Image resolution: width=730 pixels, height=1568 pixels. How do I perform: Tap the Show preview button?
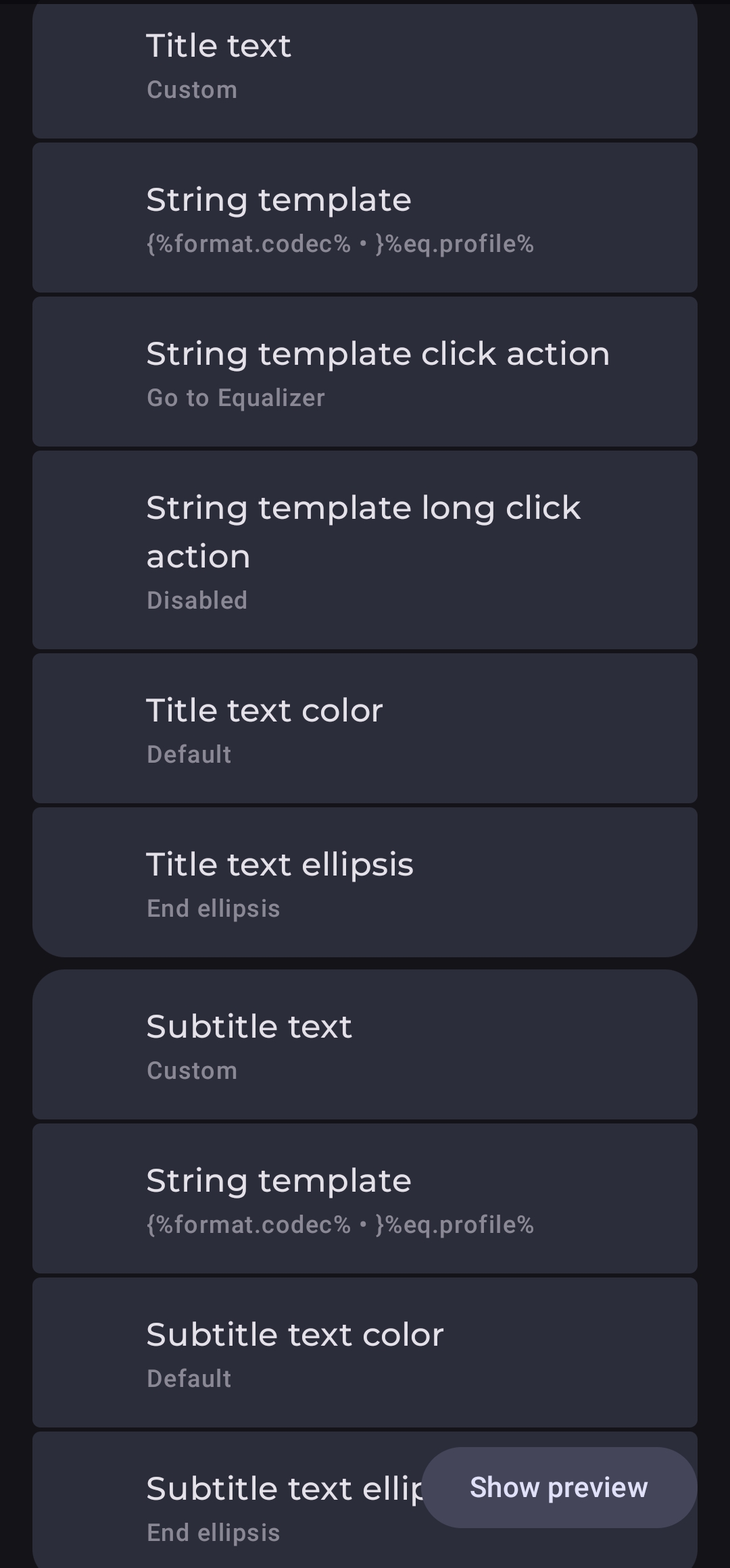tap(559, 1488)
